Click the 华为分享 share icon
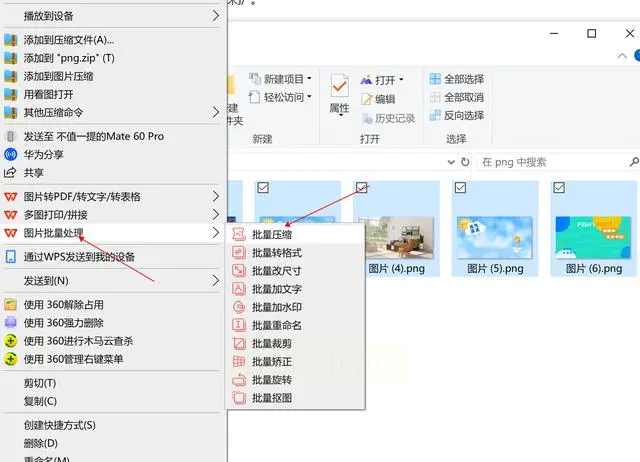This screenshot has height=462, width=640. pos(11,154)
